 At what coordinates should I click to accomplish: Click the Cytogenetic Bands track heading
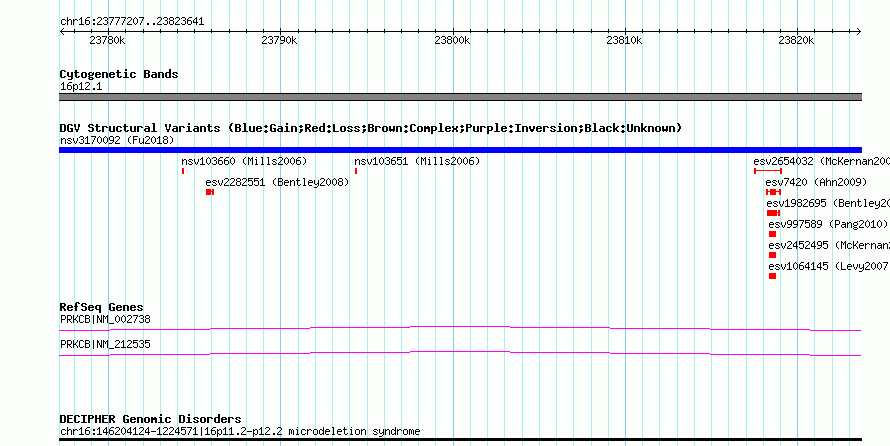click(119, 74)
